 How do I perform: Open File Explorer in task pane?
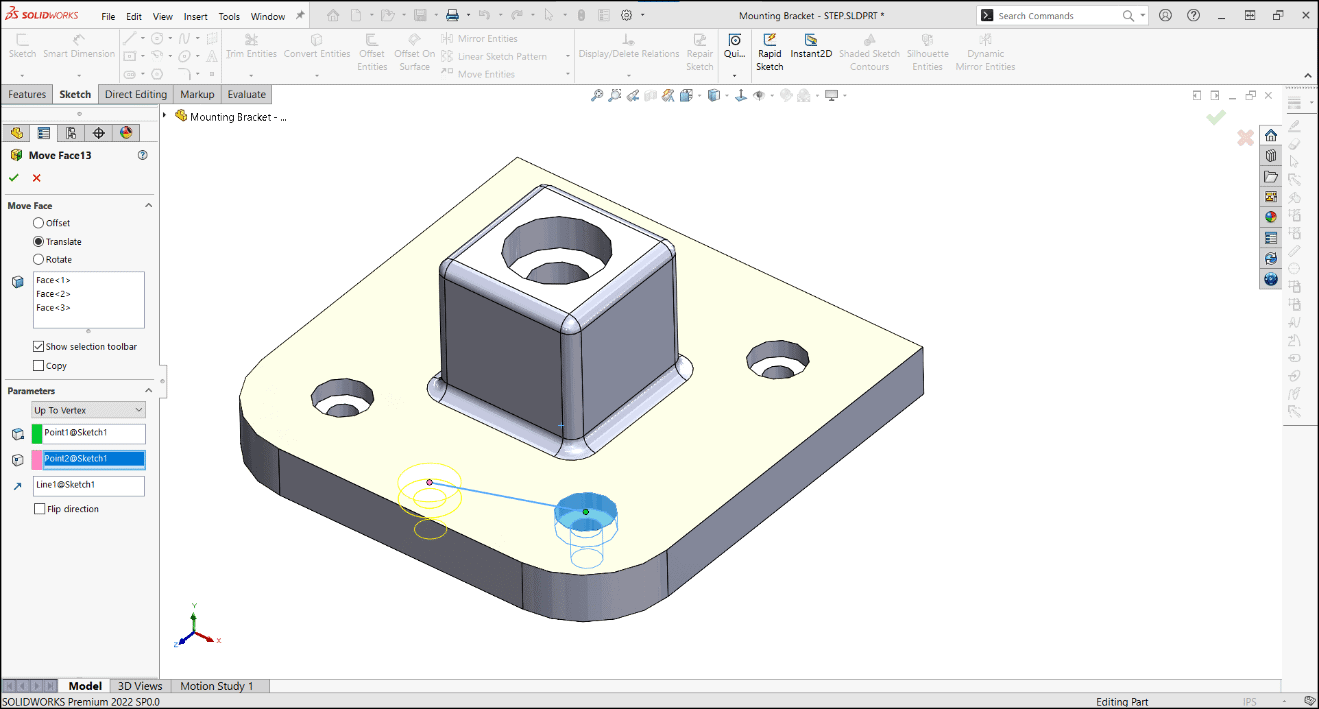coord(1271,177)
